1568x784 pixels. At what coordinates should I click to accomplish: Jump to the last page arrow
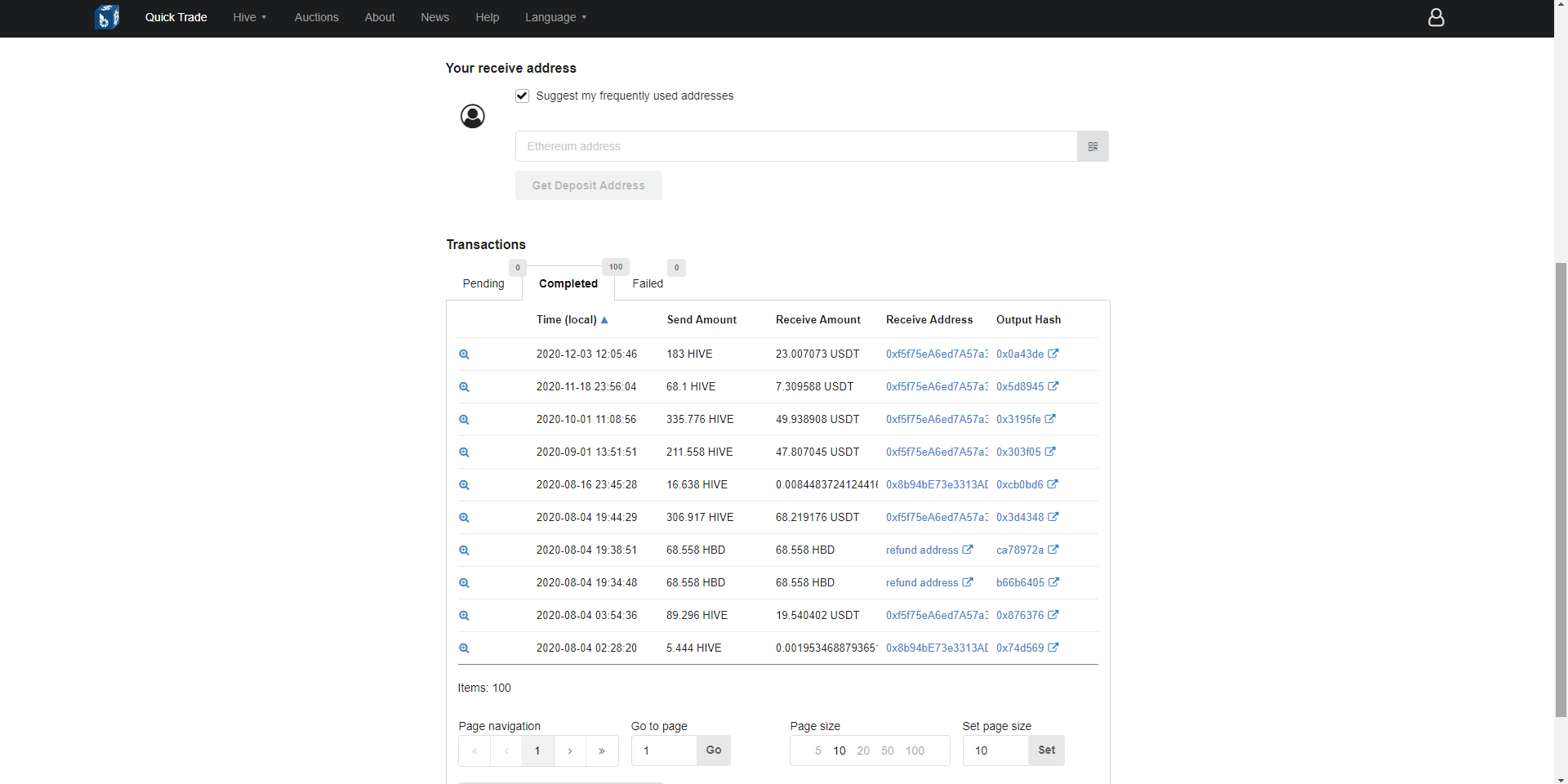(602, 751)
